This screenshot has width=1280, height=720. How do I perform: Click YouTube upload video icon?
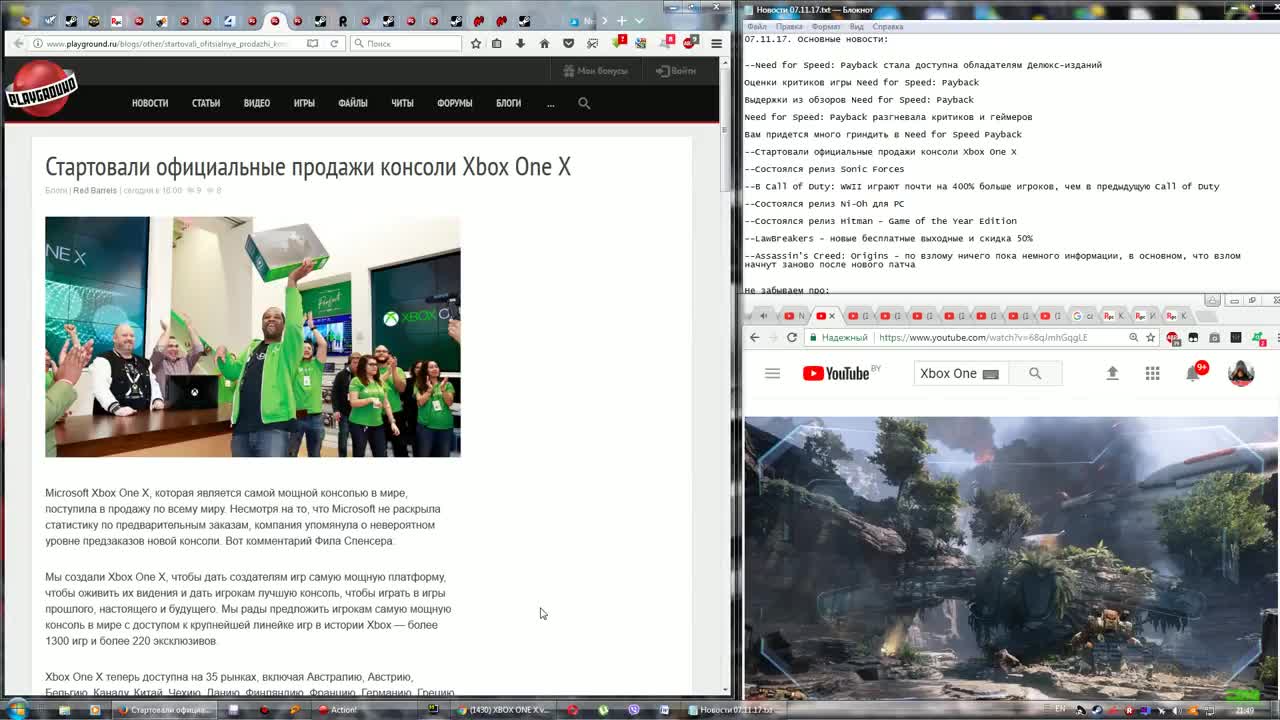click(x=1112, y=373)
